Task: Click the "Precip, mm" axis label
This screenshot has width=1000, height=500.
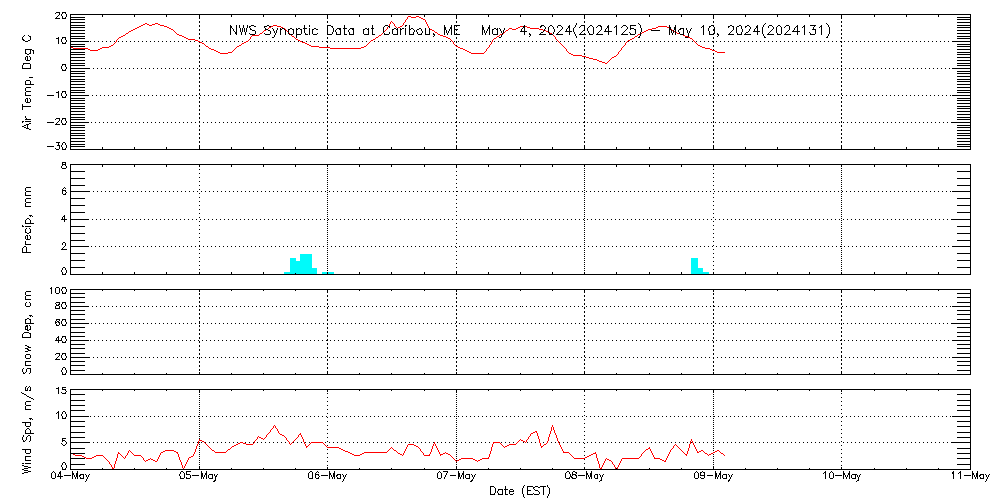Action: [x=28, y=218]
